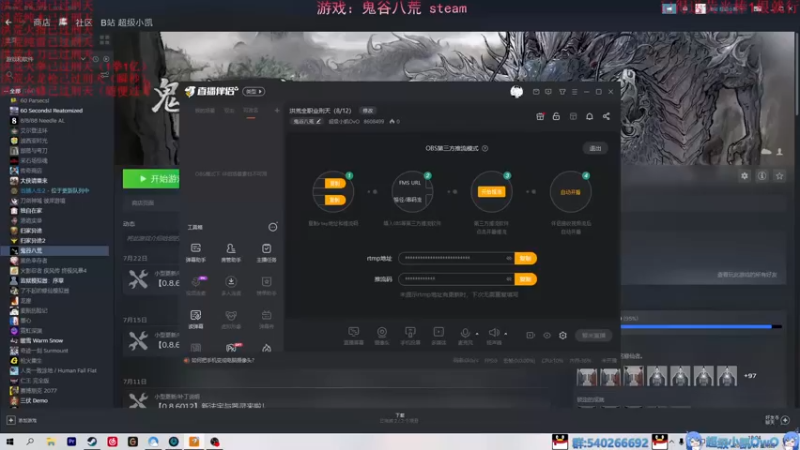Open the toolbox manage icon beside 工具箱
The image size is (800, 450).
(273, 227)
